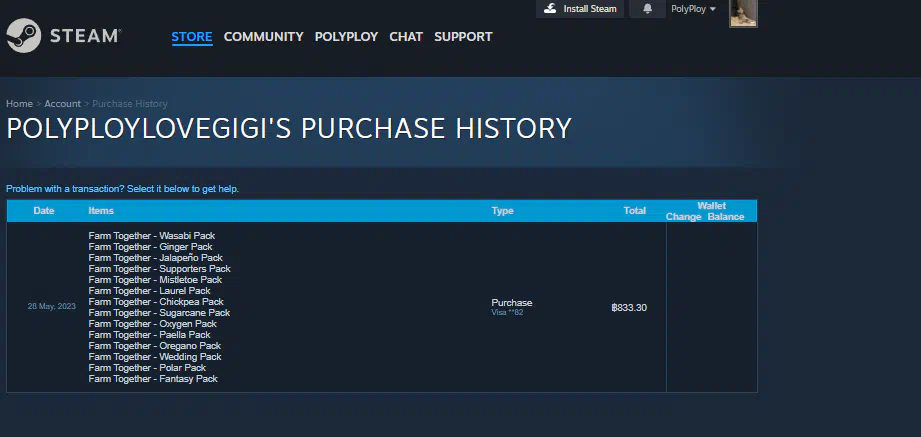Click the Account breadcrumb link

pyautogui.click(x=62, y=104)
